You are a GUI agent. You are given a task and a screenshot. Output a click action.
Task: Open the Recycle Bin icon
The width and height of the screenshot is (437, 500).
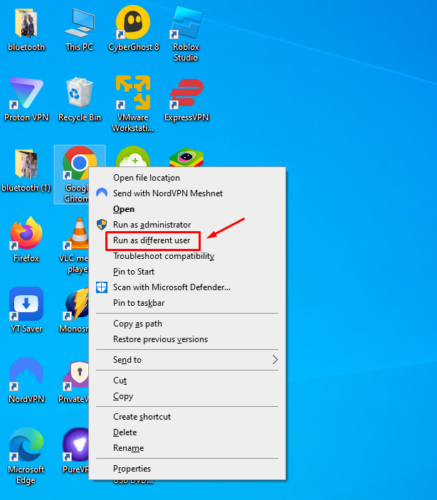[79, 92]
